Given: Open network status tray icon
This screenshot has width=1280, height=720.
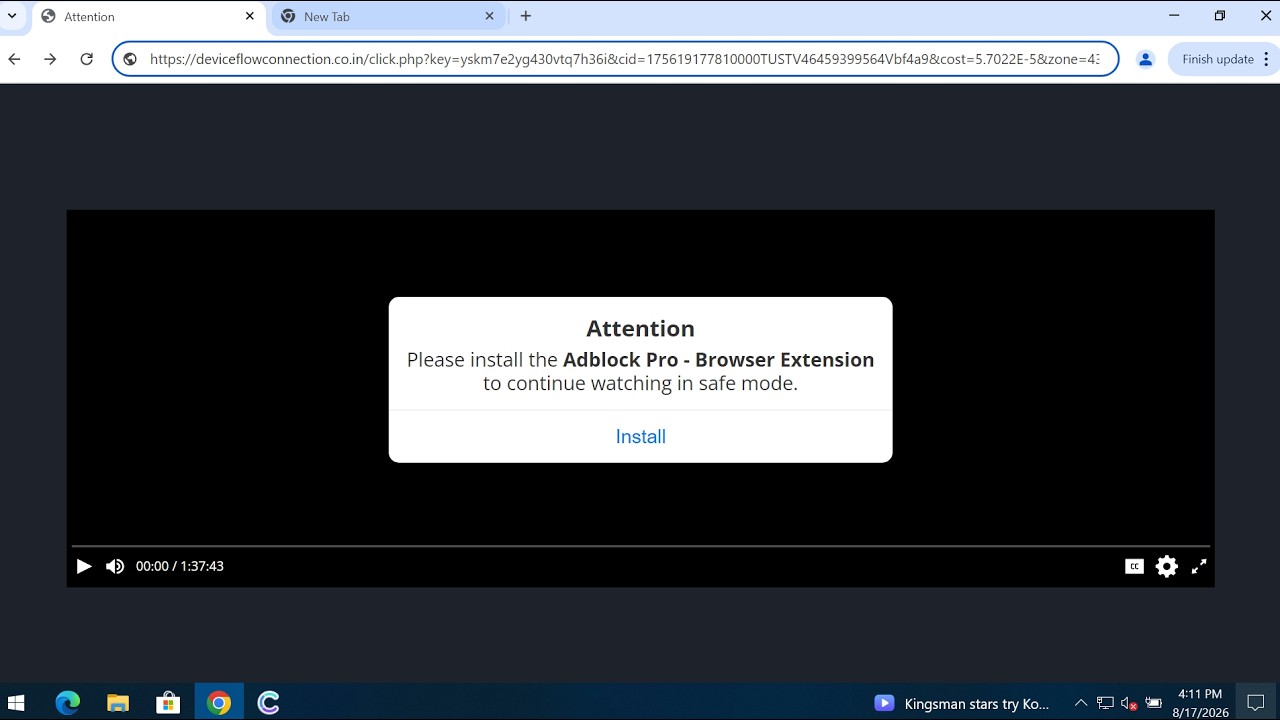Looking at the screenshot, I should coord(1105,704).
